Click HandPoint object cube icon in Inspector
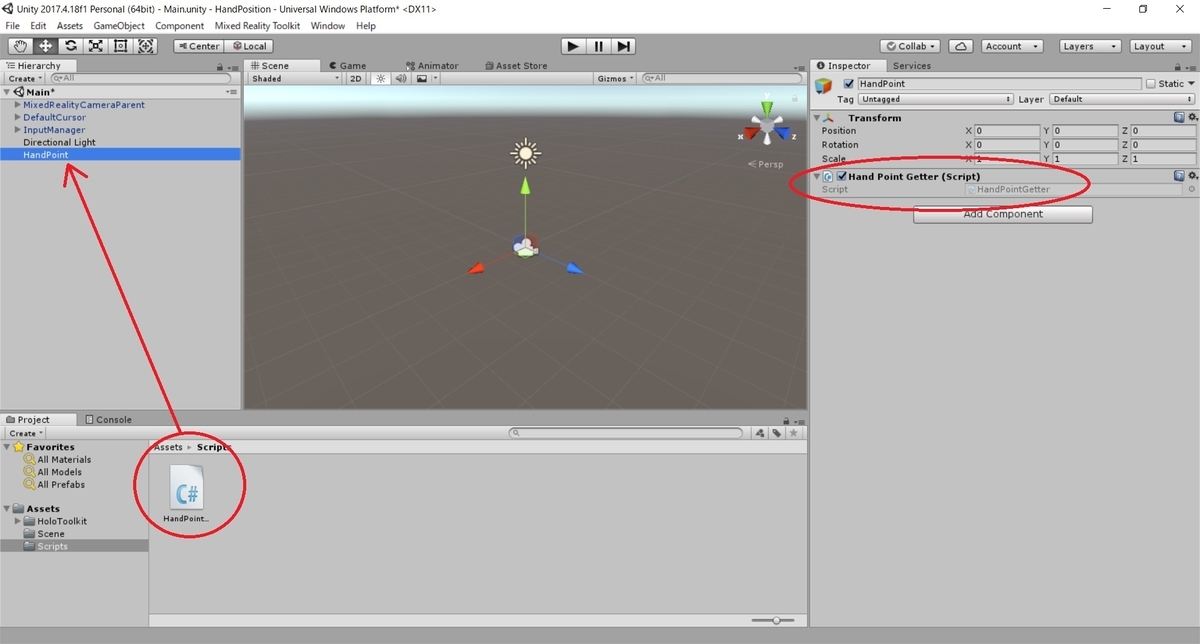The image size is (1200, 644). click(x=825, y=87)
